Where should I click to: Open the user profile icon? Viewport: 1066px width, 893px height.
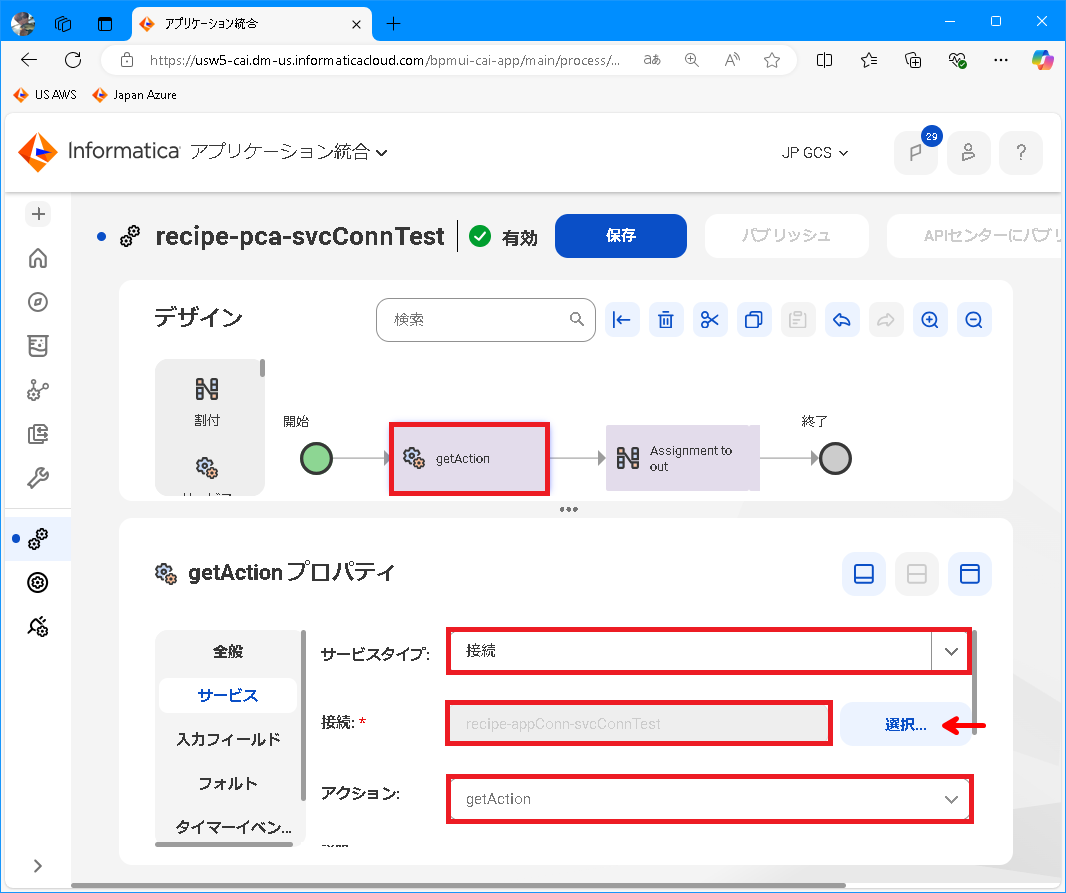tap(968, 153)
